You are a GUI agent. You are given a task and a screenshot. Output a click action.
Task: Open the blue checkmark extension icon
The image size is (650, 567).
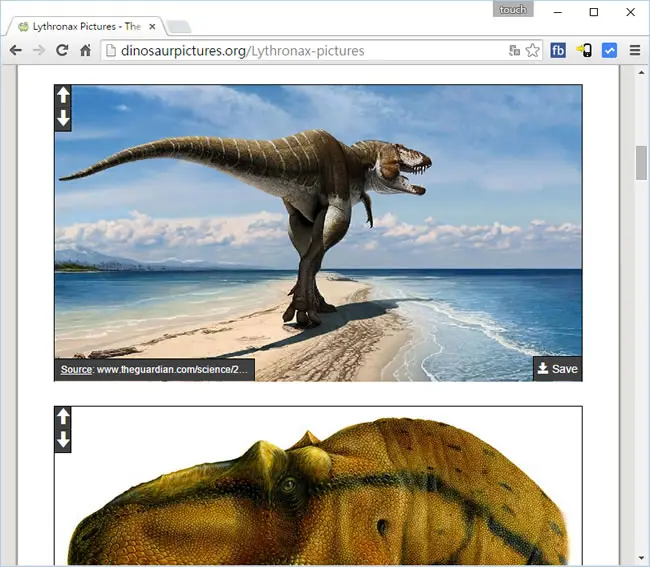[609, 51]
